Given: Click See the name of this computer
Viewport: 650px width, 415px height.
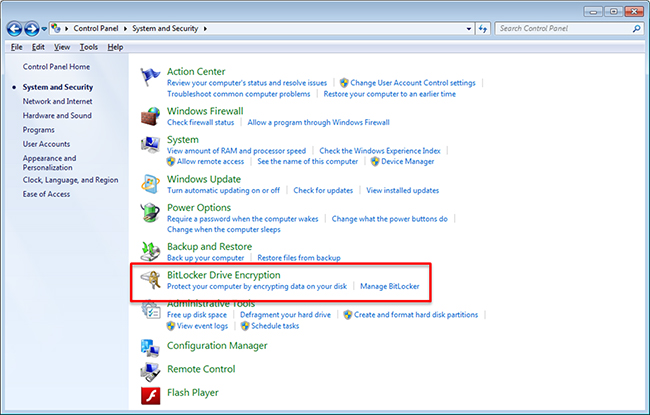Looking at the screenshot, I should (308, 161).
